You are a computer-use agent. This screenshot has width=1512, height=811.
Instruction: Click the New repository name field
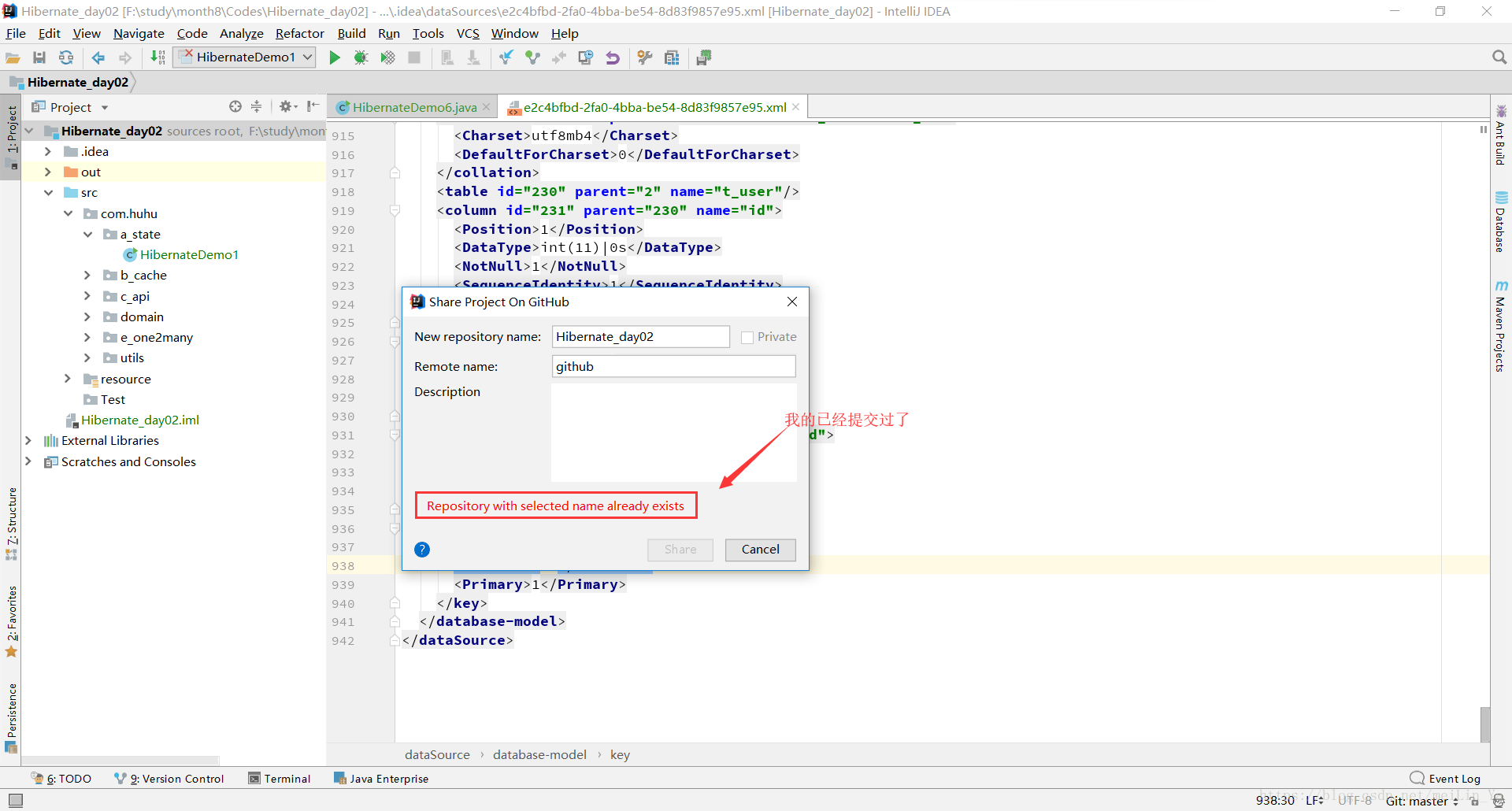click(x=641, y=337)
